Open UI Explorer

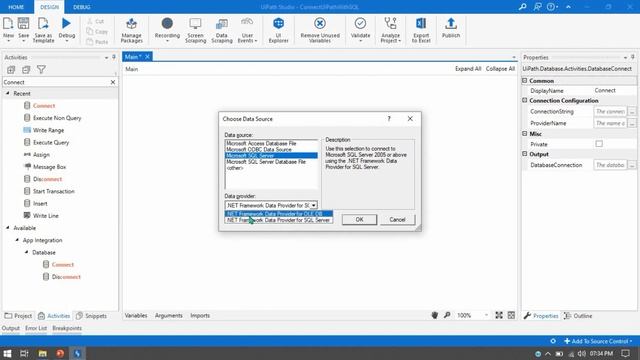(279, 30)
